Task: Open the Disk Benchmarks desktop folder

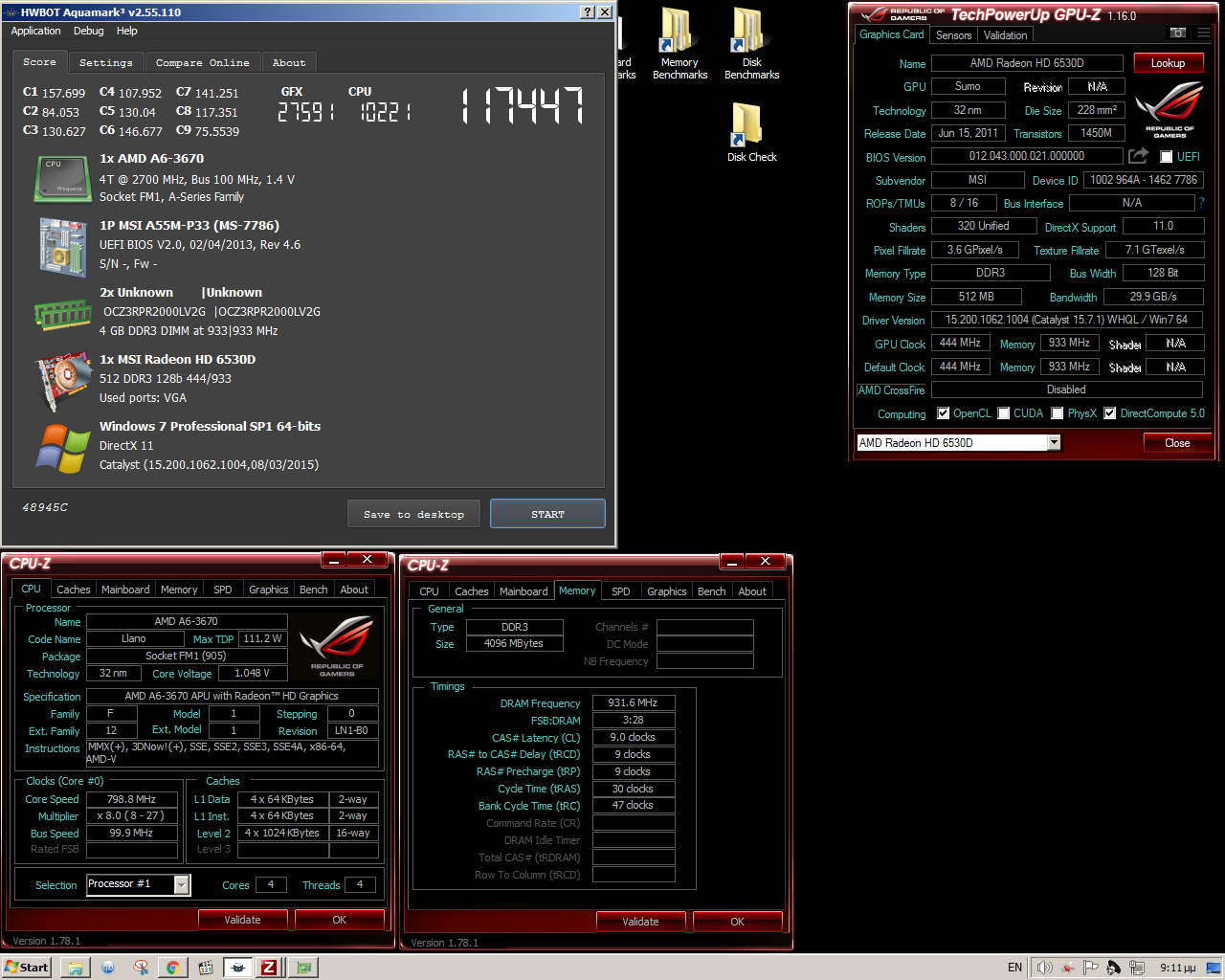Action: (751, 43)
